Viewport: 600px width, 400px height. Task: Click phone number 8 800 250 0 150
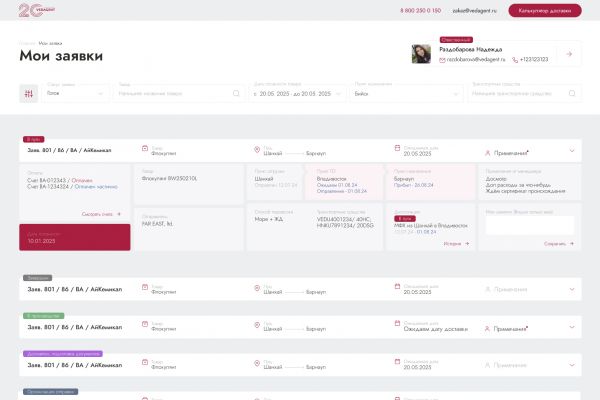click(x=421, y=11)
